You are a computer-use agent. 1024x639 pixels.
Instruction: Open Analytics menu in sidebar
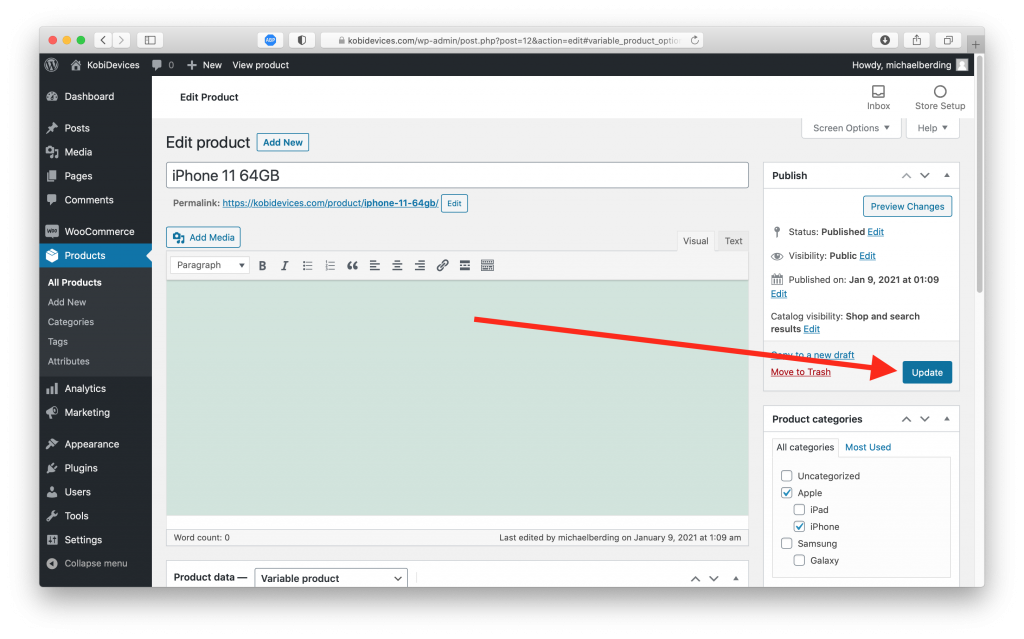[95, 388]
